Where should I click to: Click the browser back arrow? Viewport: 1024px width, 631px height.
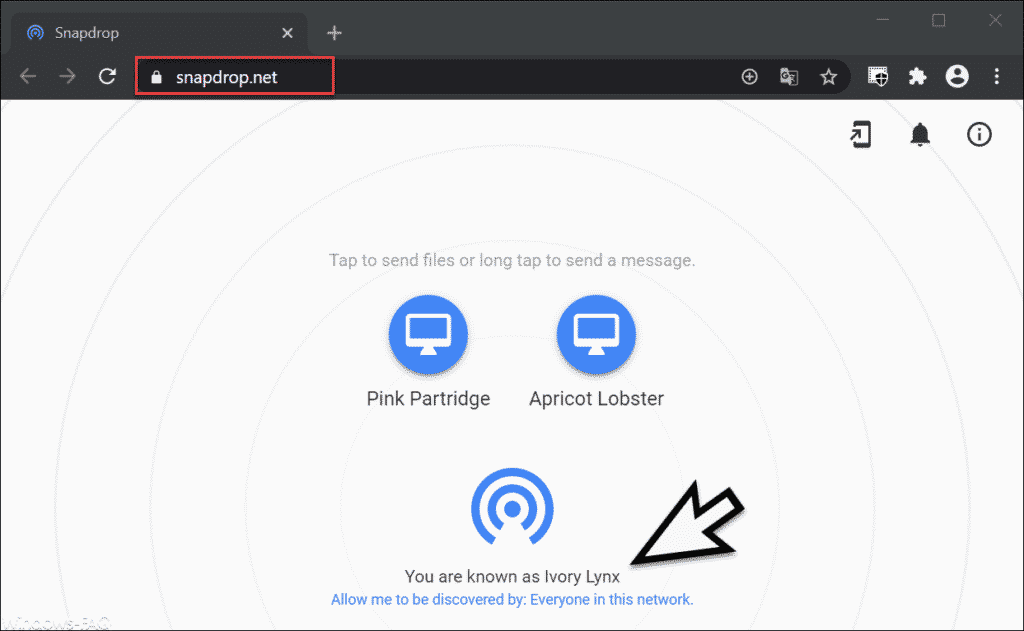tap(28, 76)
